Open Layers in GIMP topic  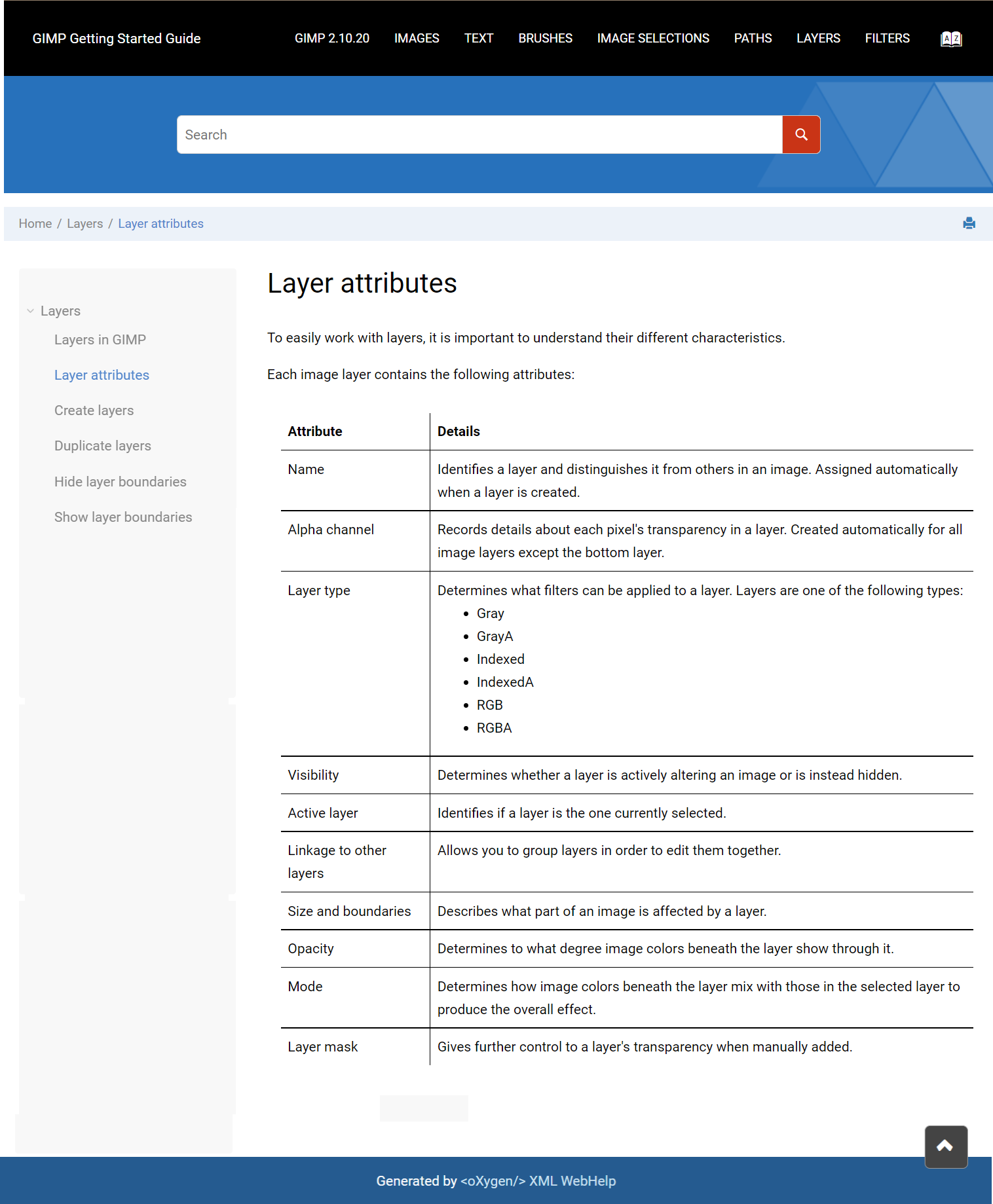point(100,340)
